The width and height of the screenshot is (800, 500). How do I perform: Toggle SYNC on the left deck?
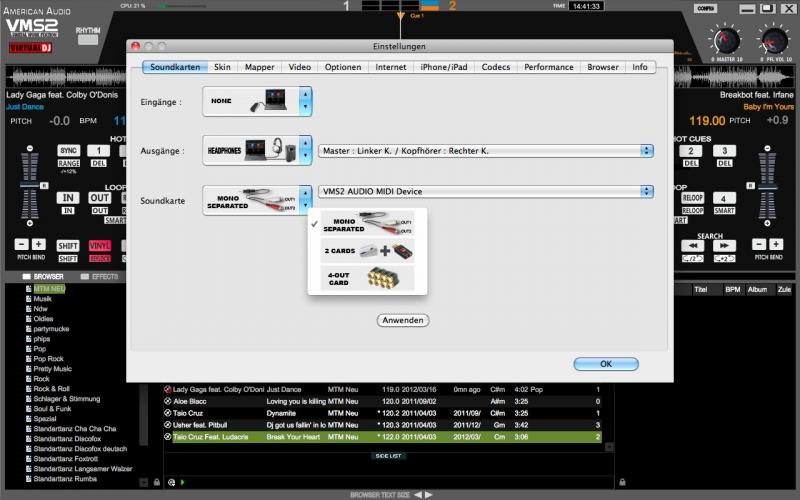click(x=68, y=150)
